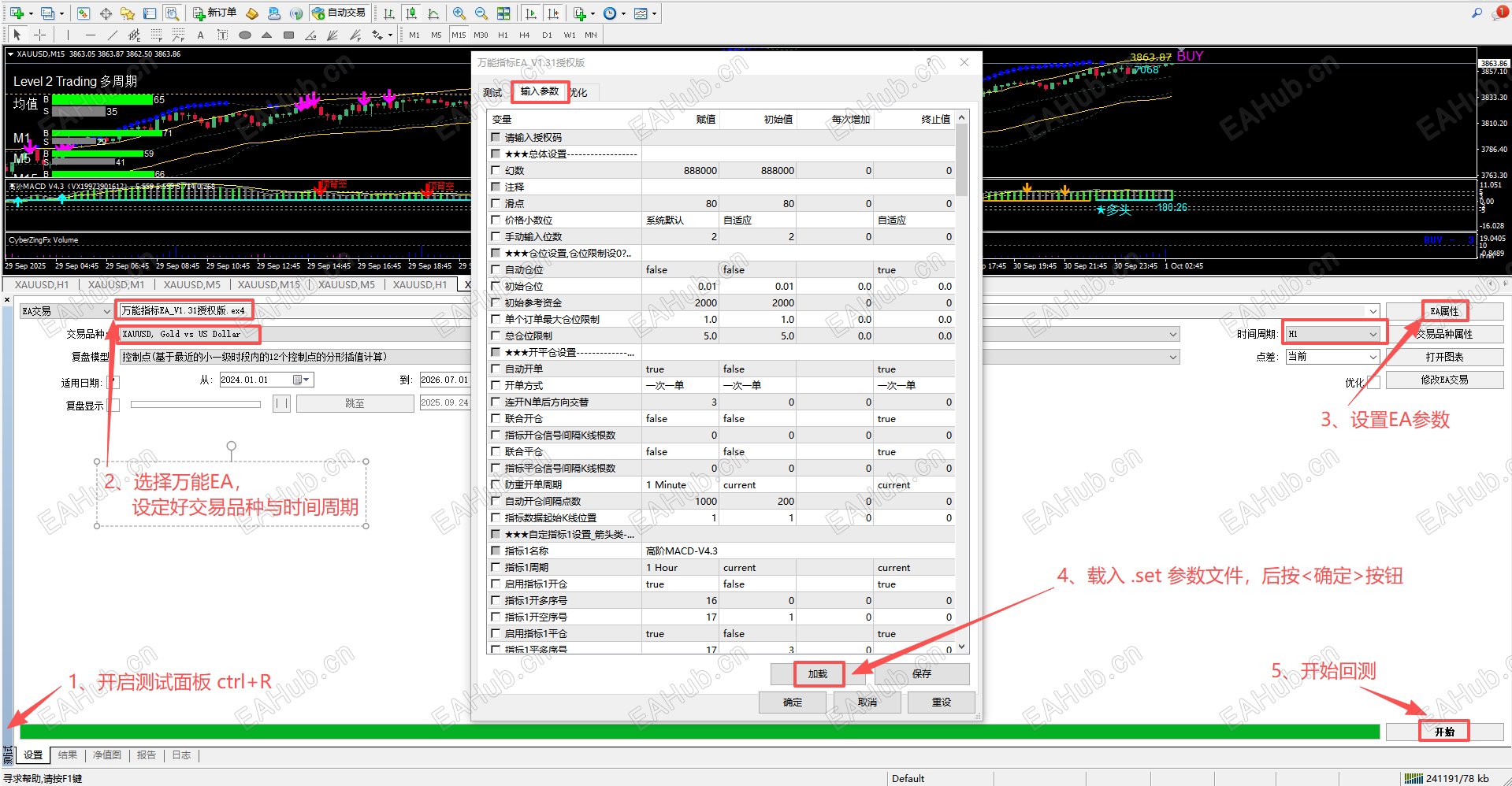The height and width of the screenshot is (786, 1512).
Task: Click the 新订单 new order button
Action: point(214,13)
